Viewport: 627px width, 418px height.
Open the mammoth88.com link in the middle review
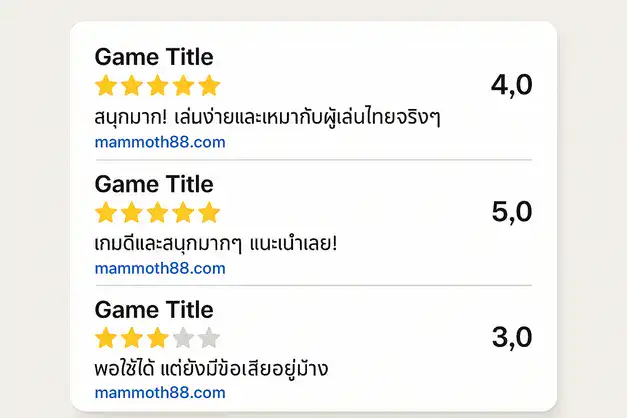(x=160, y=268)
